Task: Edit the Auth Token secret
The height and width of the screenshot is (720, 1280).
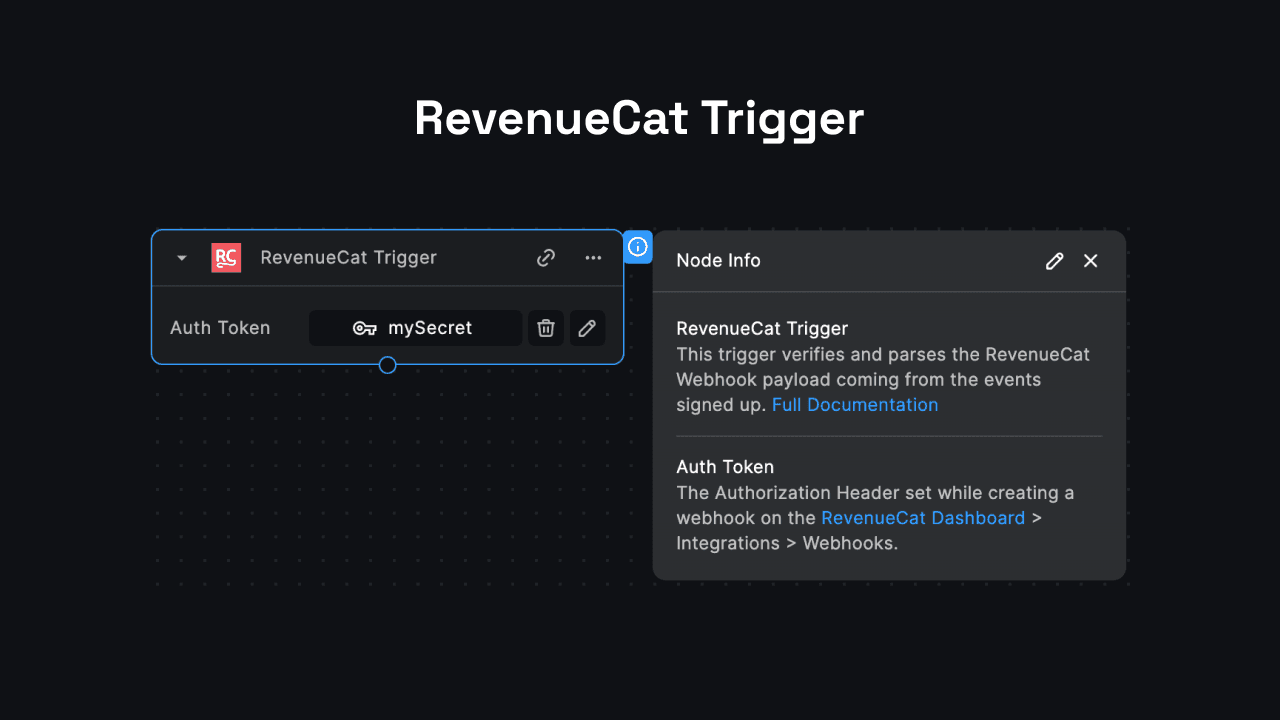Action: tap(587, 328)
